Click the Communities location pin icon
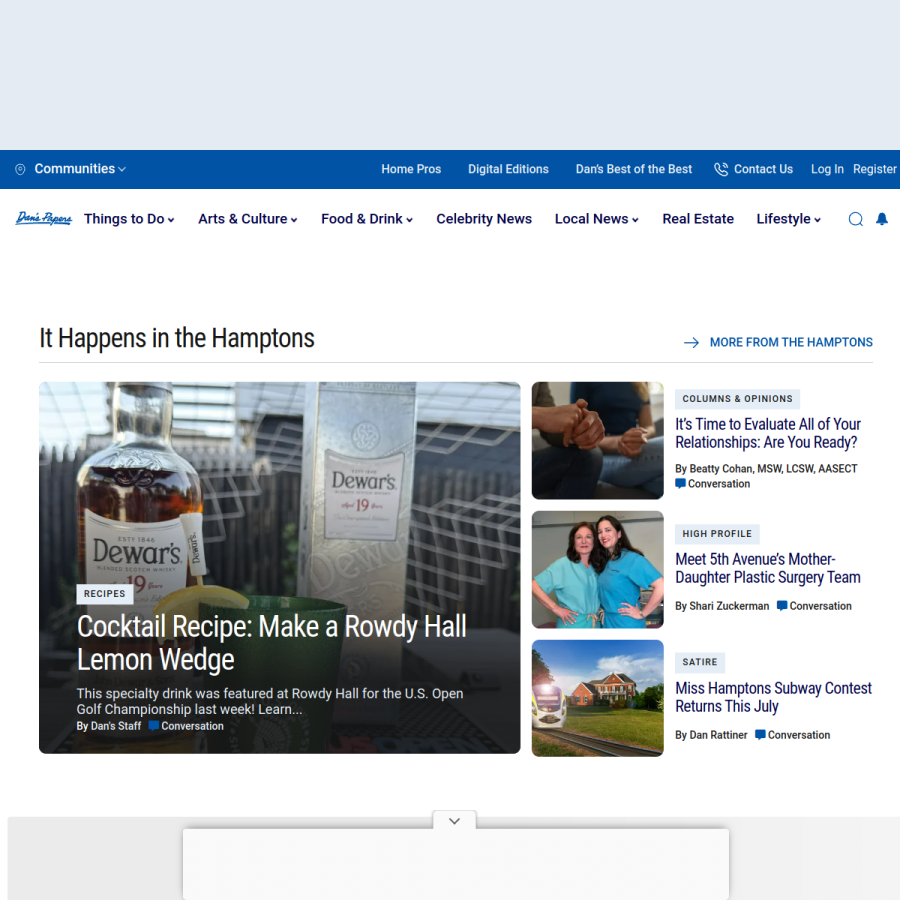Screen dimensions: 900x900 (x=20, y=169)
